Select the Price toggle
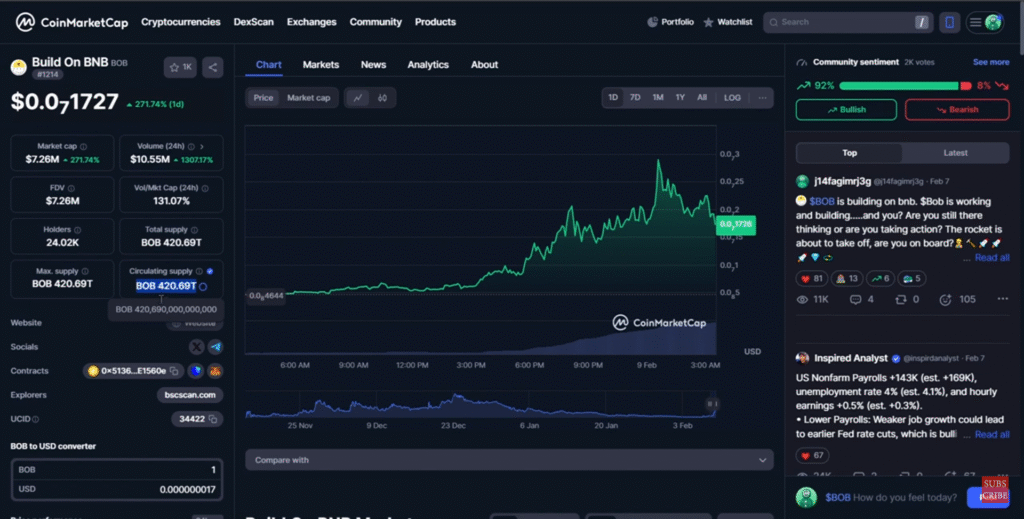The image size is (1024, 519). click(263, 98)
